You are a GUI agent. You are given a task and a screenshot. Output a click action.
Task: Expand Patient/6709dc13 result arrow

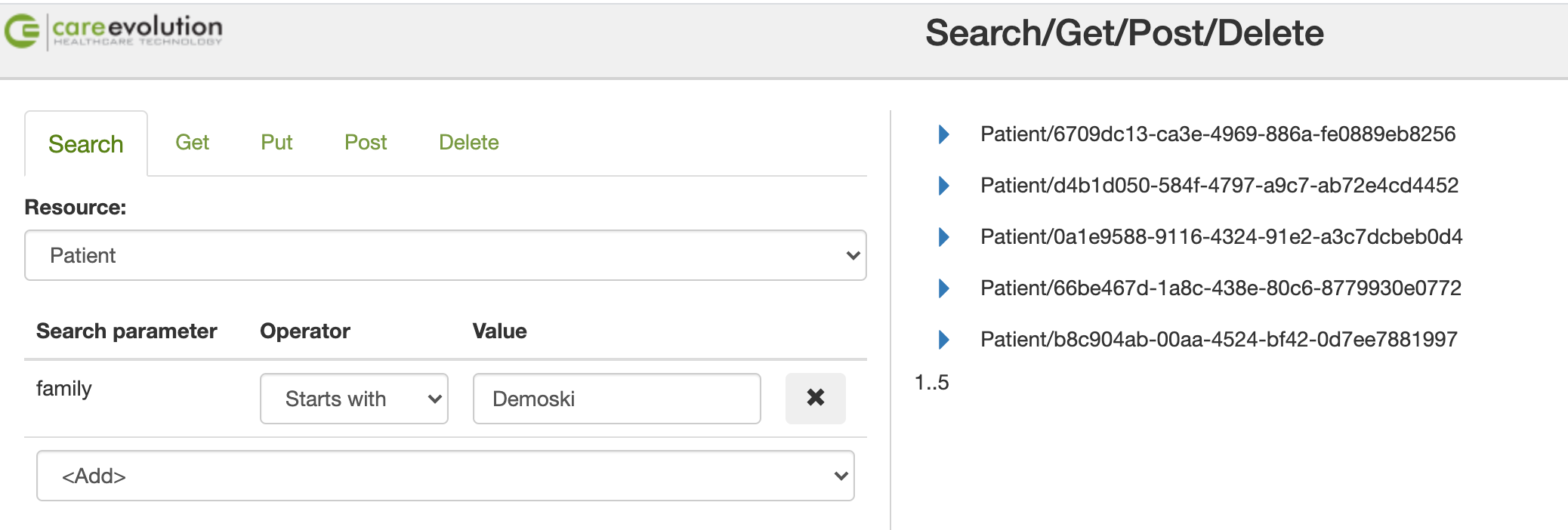click(x=943, y=134)
